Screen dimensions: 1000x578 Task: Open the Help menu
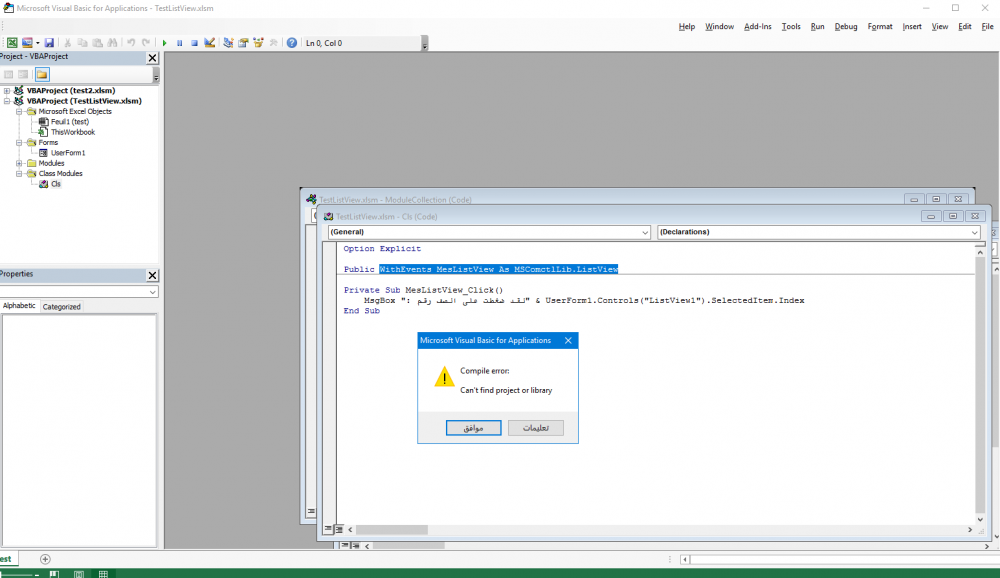687,26
